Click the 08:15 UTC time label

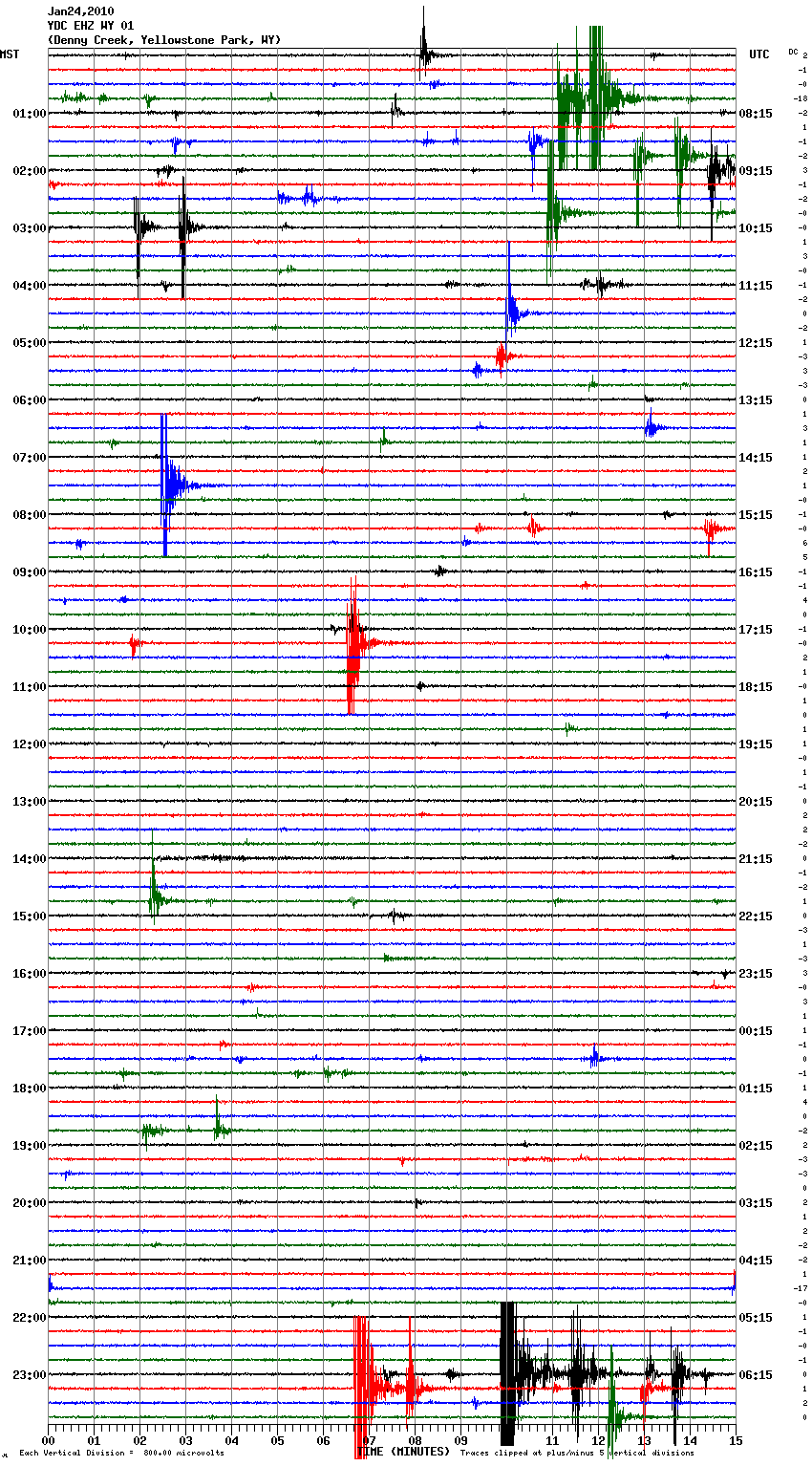pyautogui.click(x=756, y=114)
